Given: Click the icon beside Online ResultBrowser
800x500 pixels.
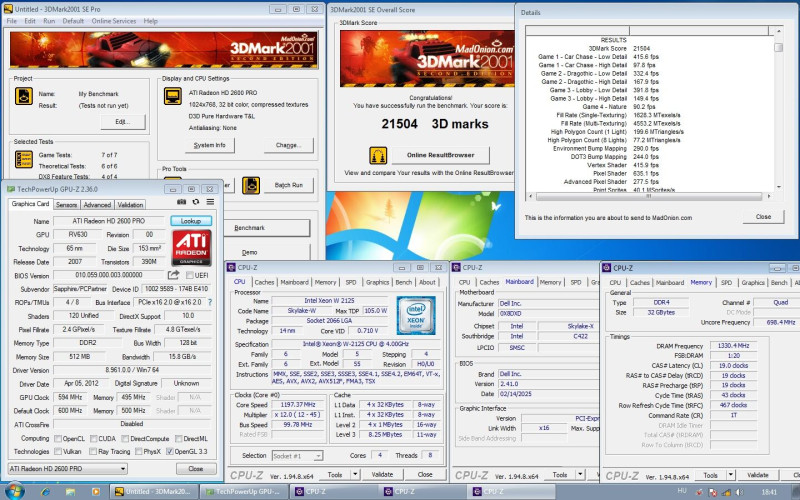Looking at the screenshot, I should 378,155.
